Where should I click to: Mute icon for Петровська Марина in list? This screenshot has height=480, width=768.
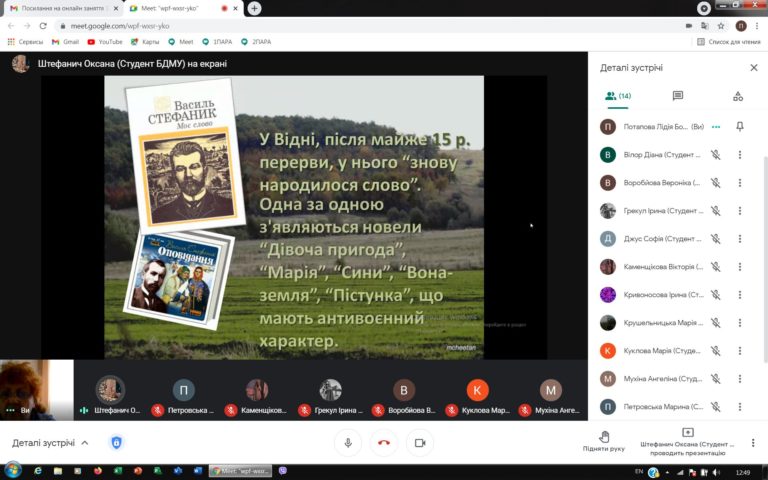pos(716,407)
